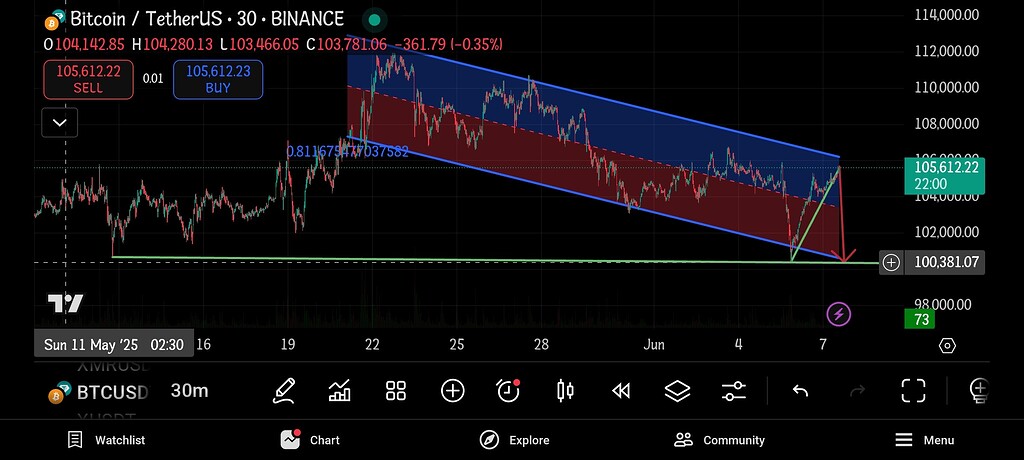Tap the green circle status indicator
This screenshot has width=1024, height=460.
(374, 20)
